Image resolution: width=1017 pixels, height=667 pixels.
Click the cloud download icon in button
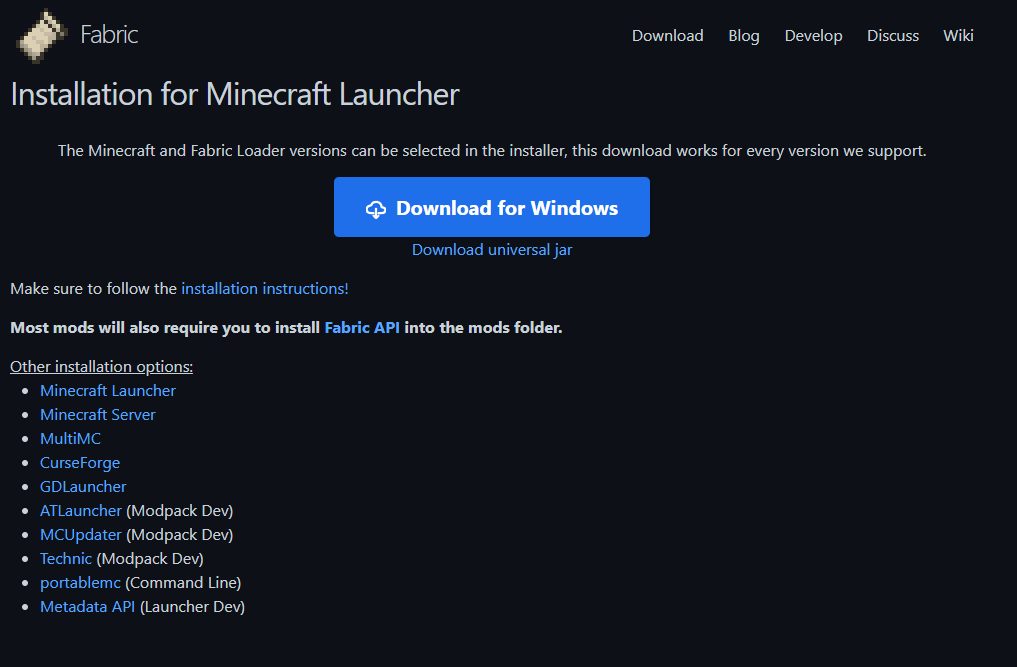click(x=376, y=209)
